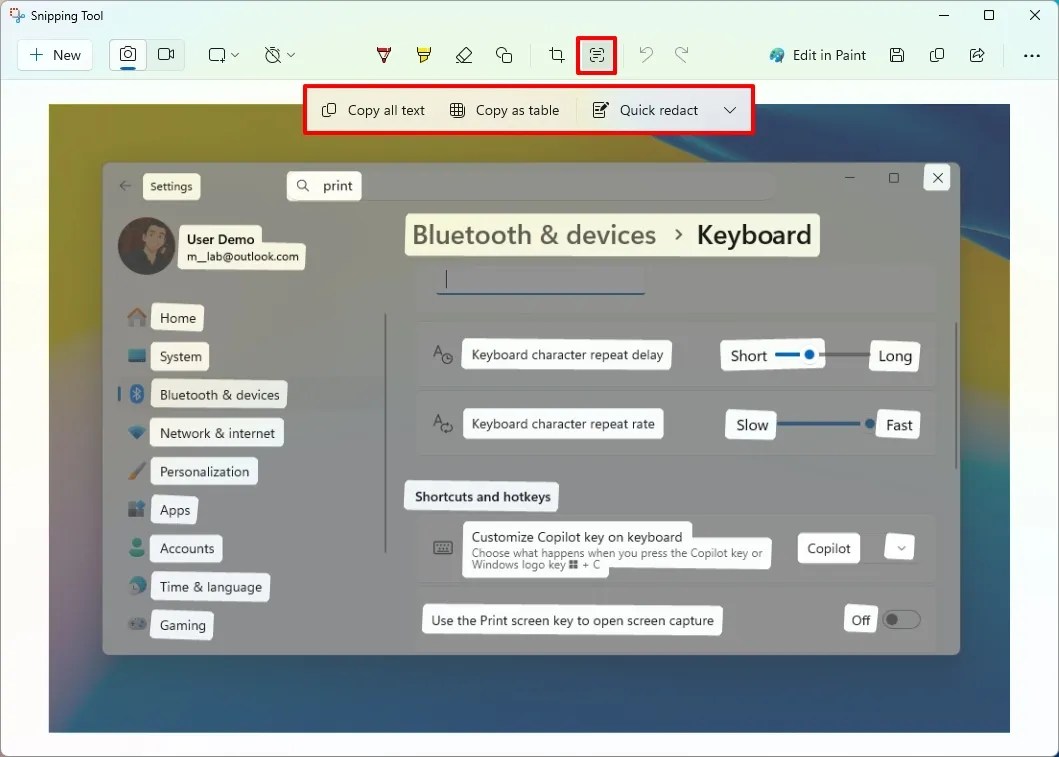This screenshot has height=757, width=1059.
Task: Adjust Keyboard character repeat delay slider
Action: pos(823,355)
